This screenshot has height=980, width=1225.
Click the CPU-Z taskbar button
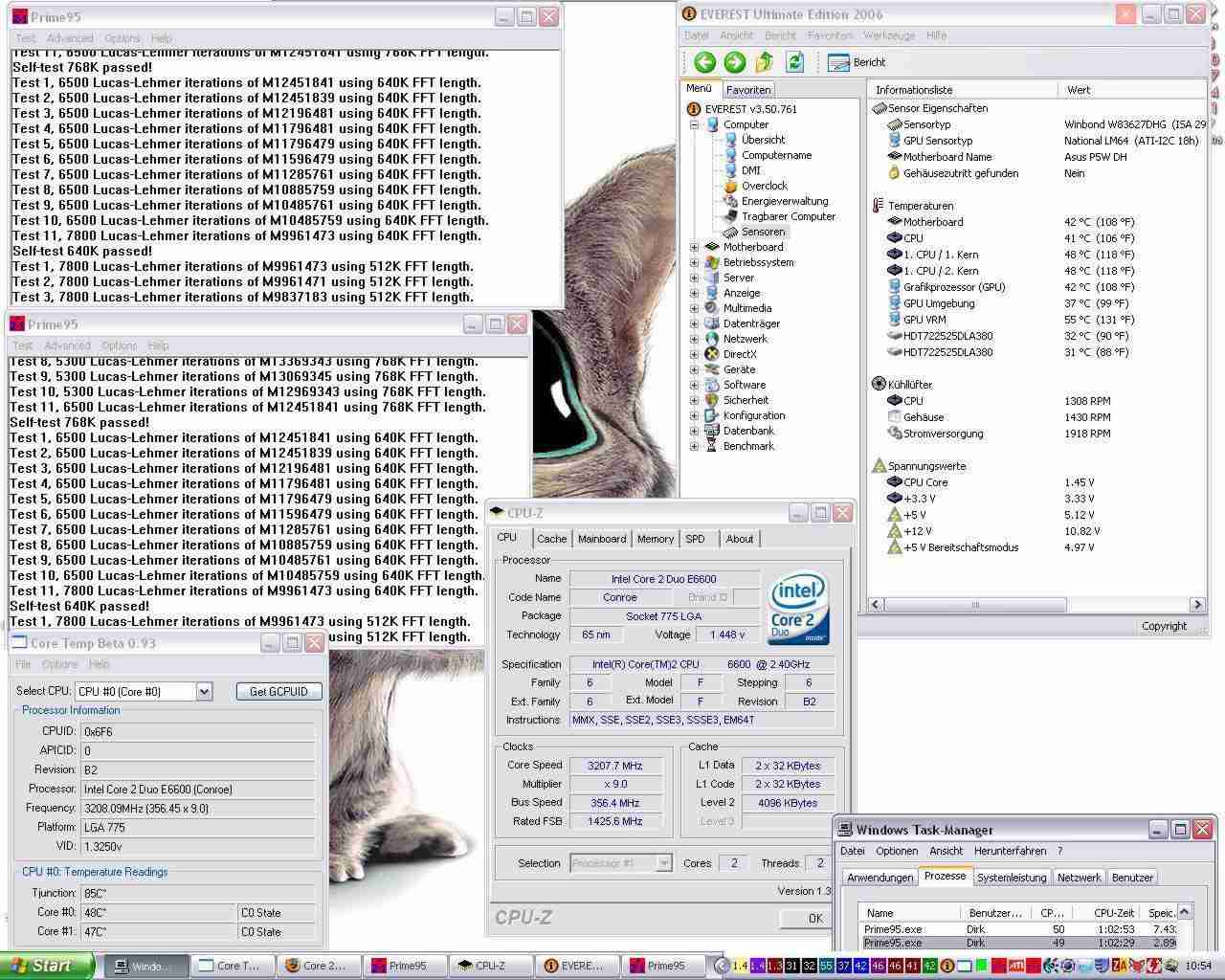[489, 966]
